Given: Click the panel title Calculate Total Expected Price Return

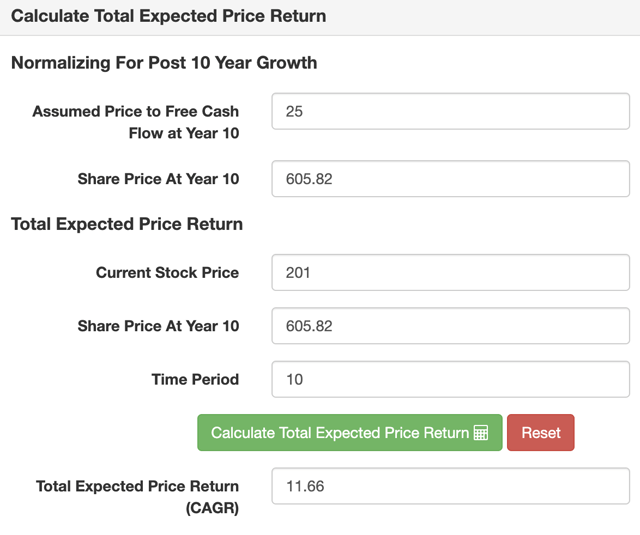Looking at the screenshot, I should tap(169, 16).
